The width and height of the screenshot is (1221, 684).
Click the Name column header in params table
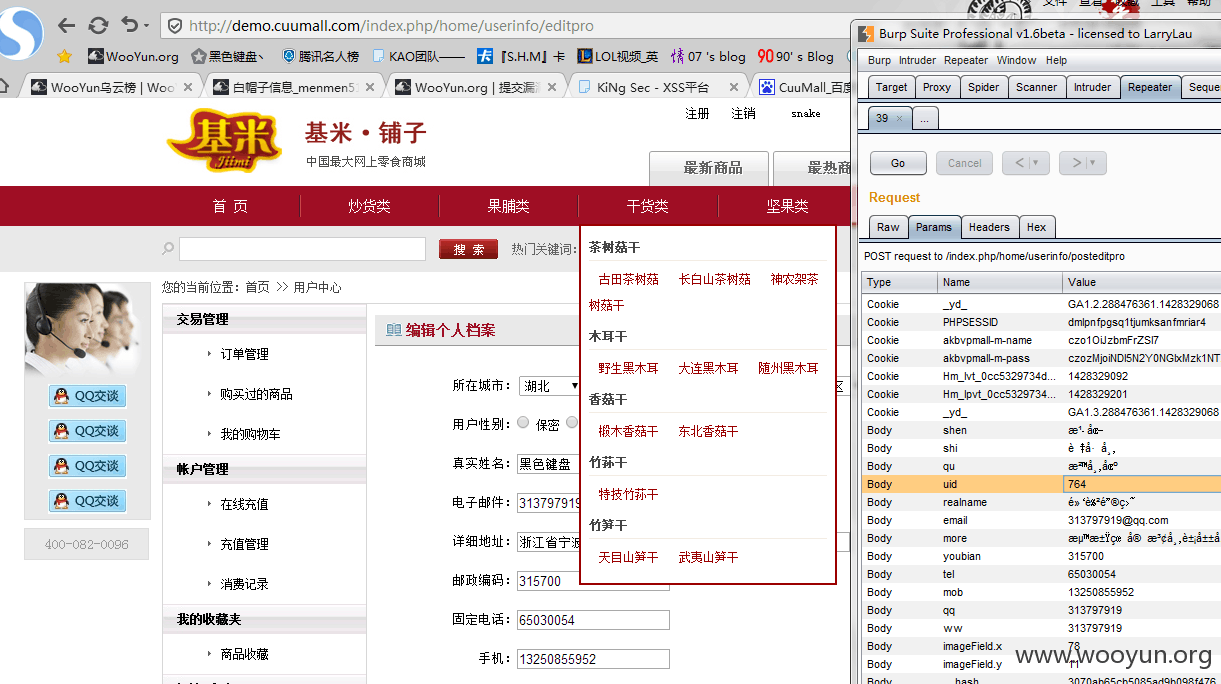pyautogui.click(x=999, y=282)
